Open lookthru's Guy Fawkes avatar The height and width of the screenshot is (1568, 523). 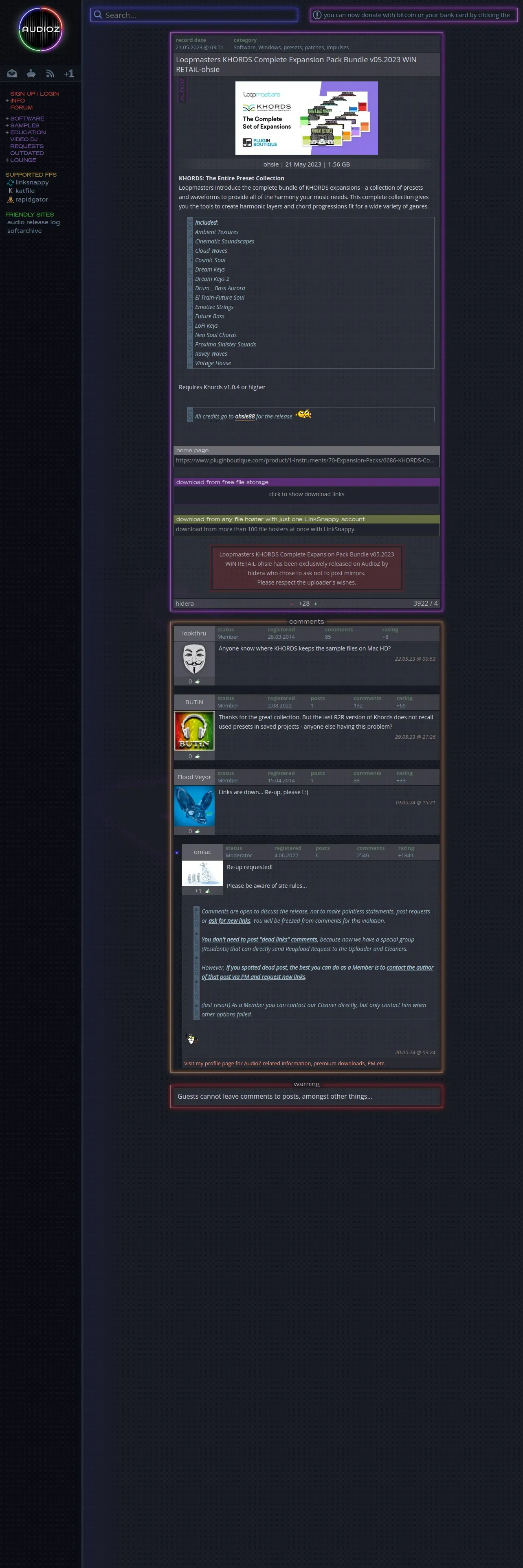click(194, 659)
